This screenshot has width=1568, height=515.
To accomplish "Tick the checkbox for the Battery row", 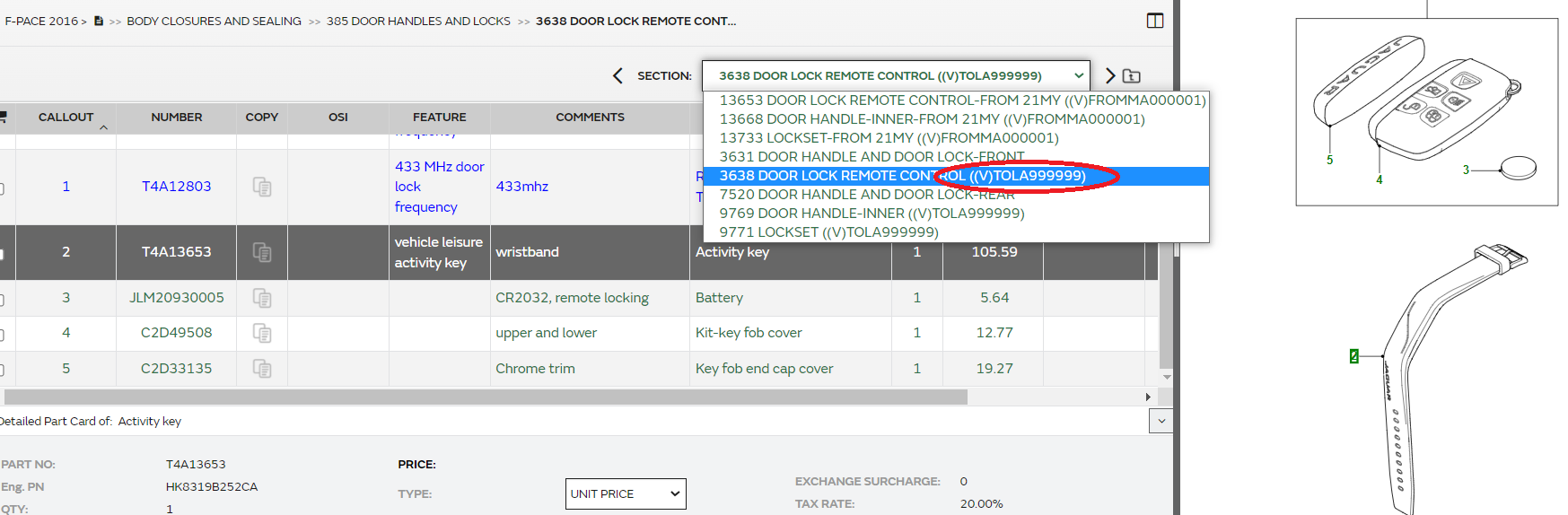I will pos(2,299).
